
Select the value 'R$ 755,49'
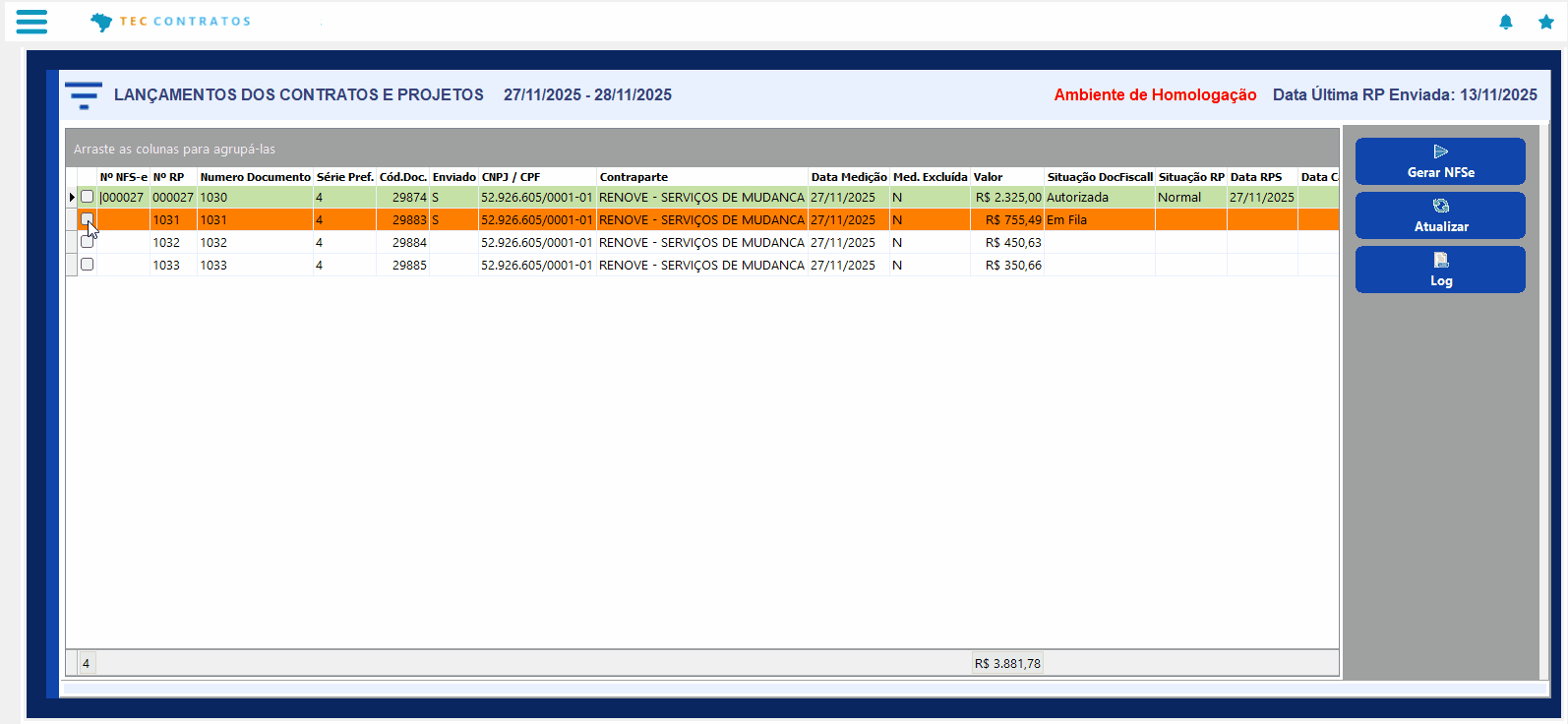pos(1007,219)
